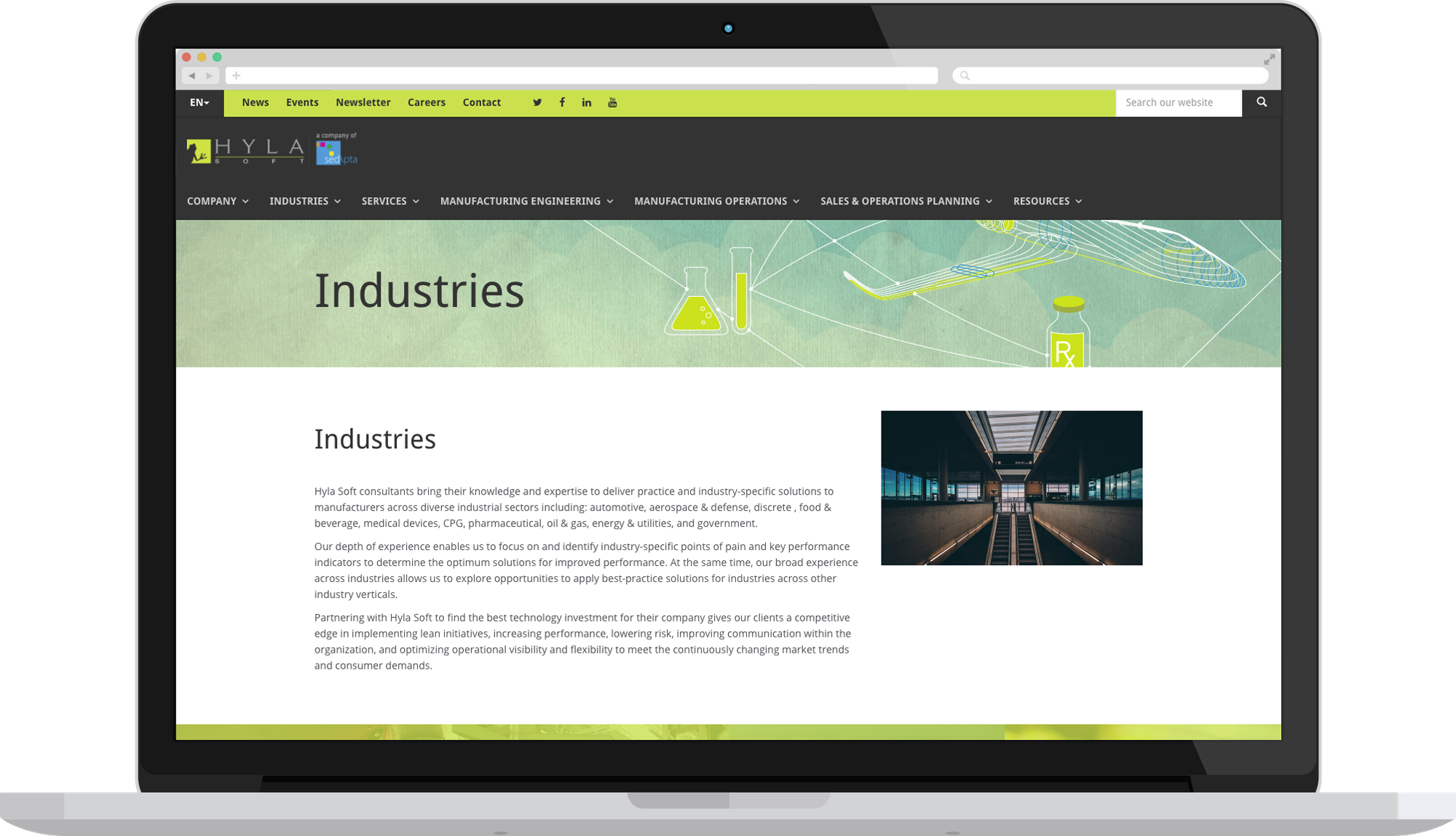The image size is (1456, 836).
Task: Click the green maximize window dot
Action: click(217, 57)
